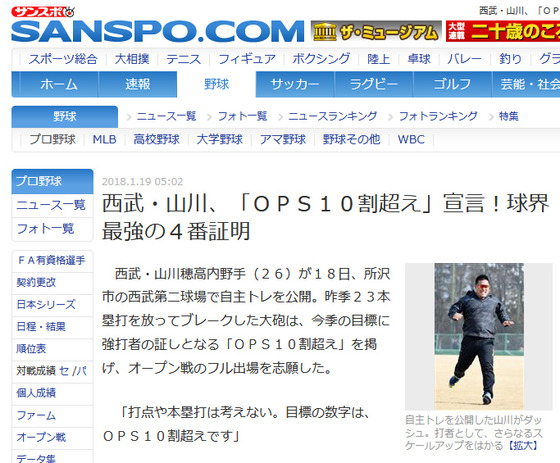Open the 順位表 sidebar link
Viewport: 560px width, 463px height.
click(x=31, y=349)
